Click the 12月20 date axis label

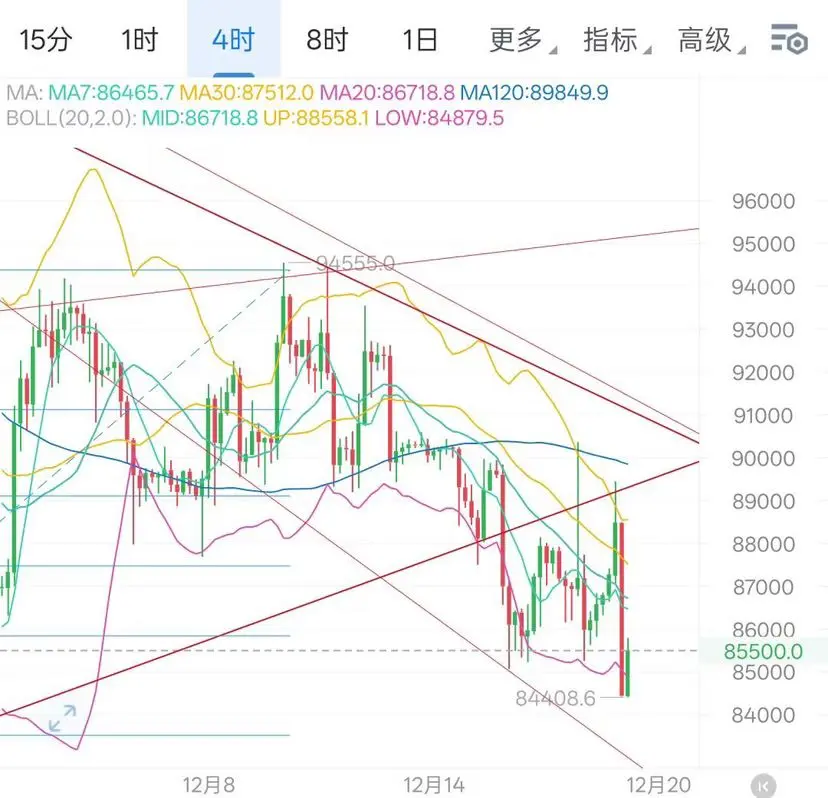pos(658,785)
